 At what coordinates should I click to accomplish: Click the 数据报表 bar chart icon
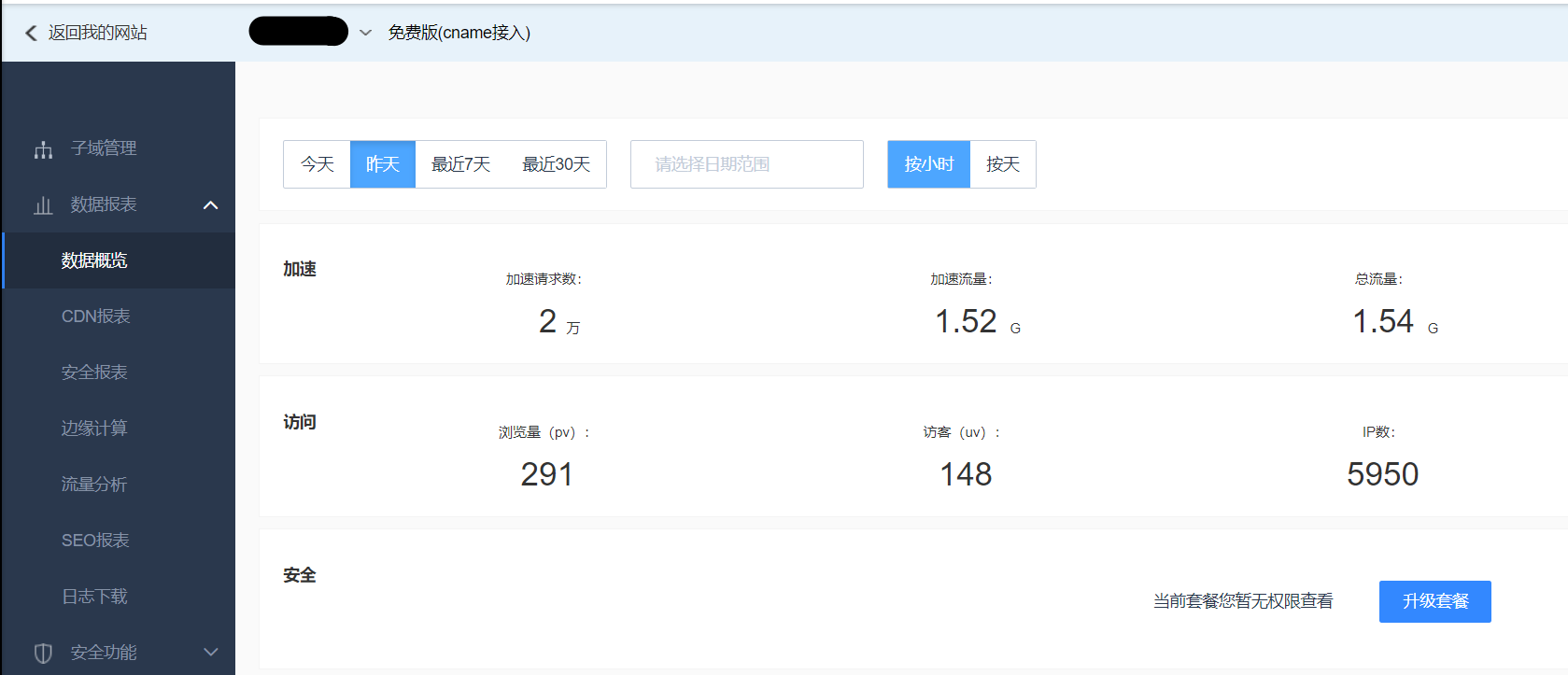(43, 205)
